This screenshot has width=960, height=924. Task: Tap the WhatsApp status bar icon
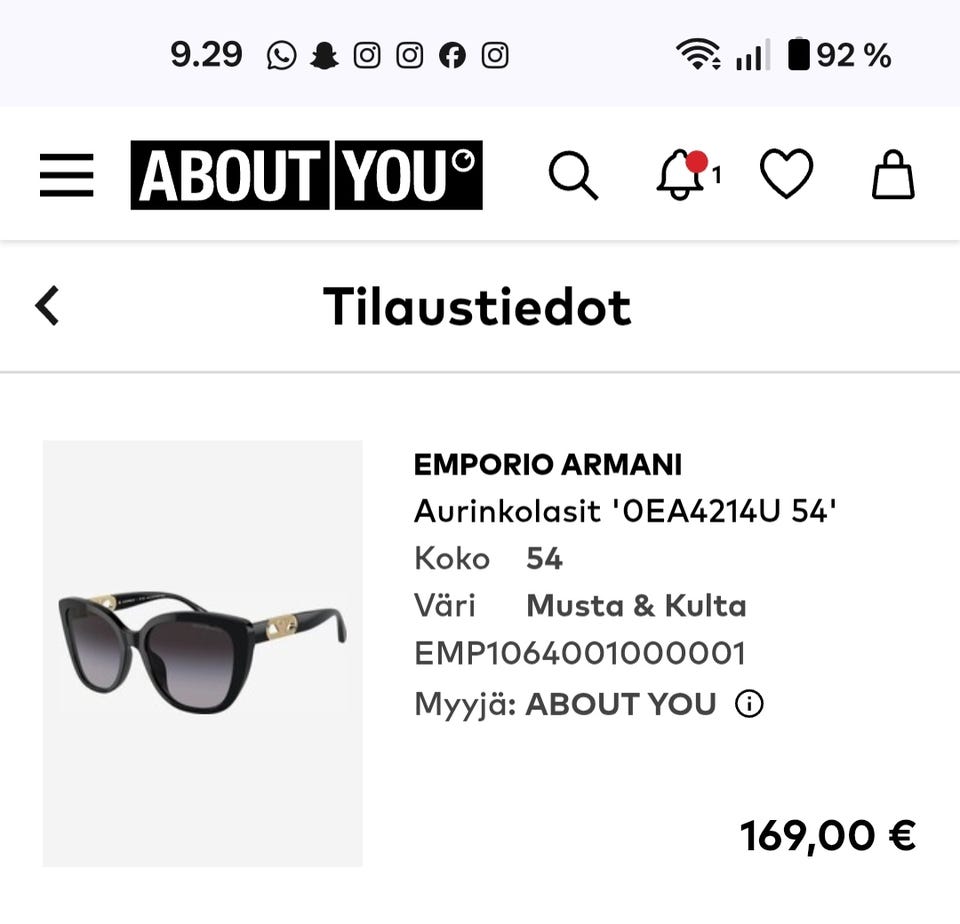click(282, 56)
